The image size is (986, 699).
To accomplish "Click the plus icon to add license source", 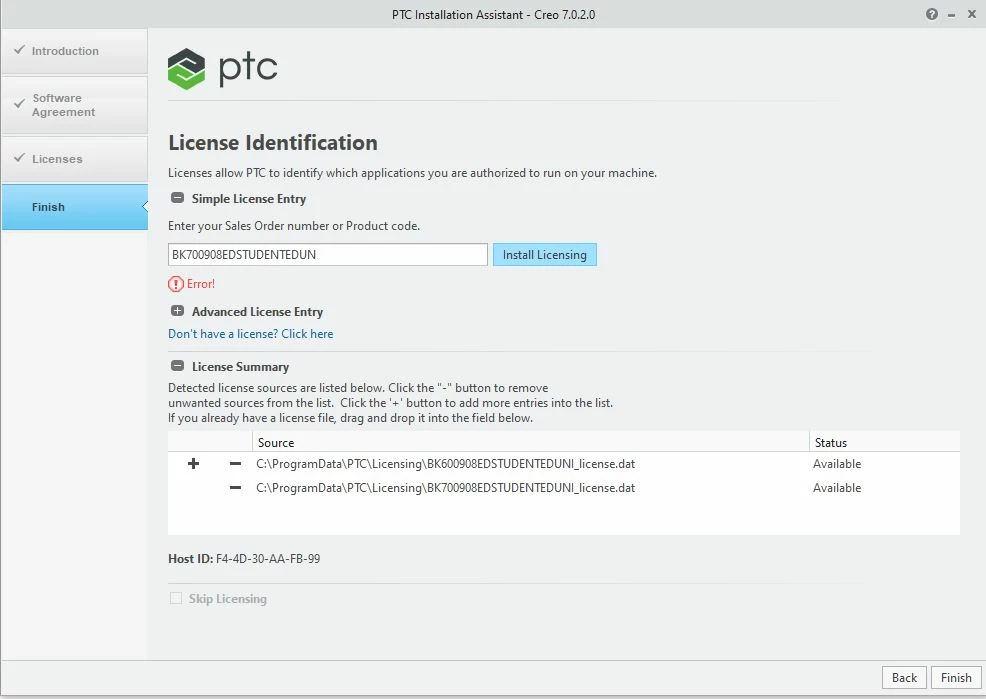I will [194, 464].
